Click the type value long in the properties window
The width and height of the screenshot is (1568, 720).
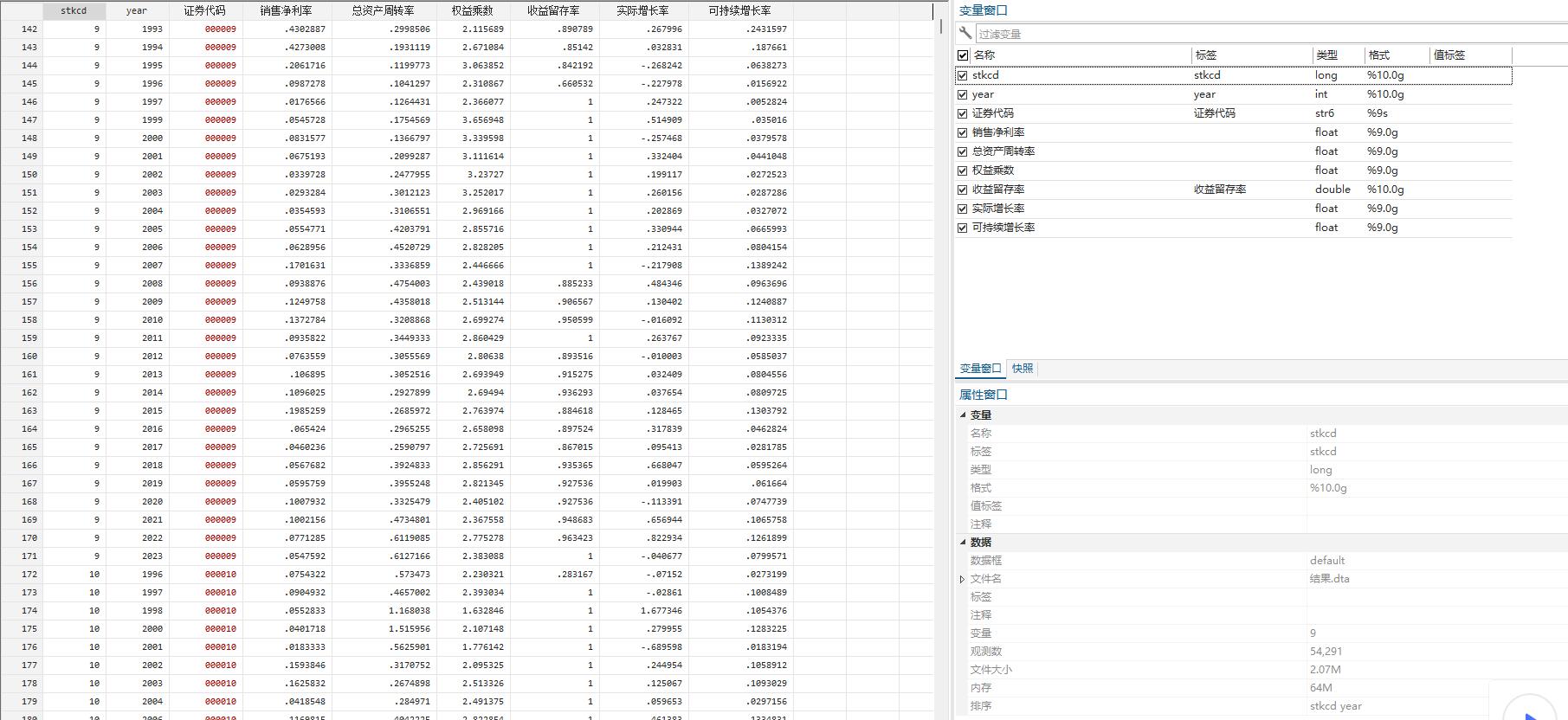[1321, 470]
